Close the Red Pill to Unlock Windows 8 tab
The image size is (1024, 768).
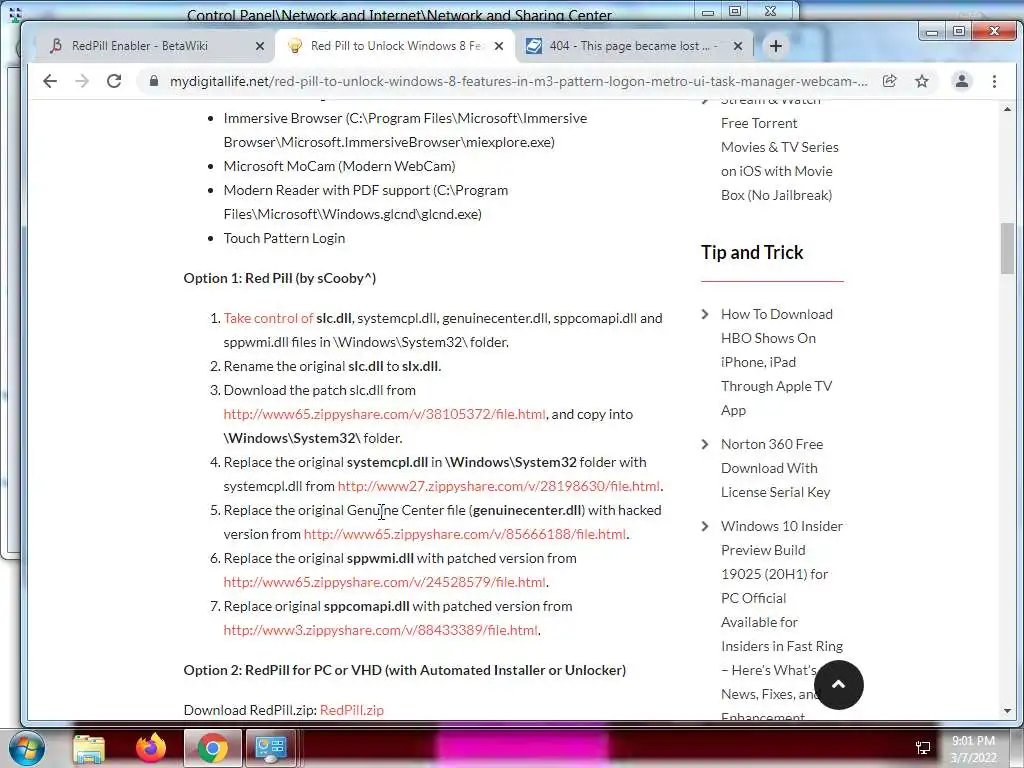coord(498,46)
